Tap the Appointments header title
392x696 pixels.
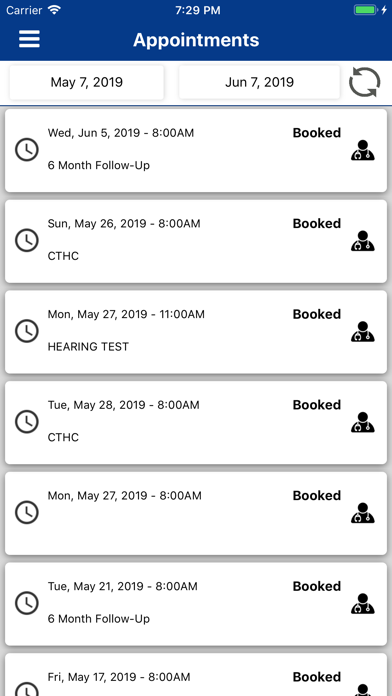(196, 40)
